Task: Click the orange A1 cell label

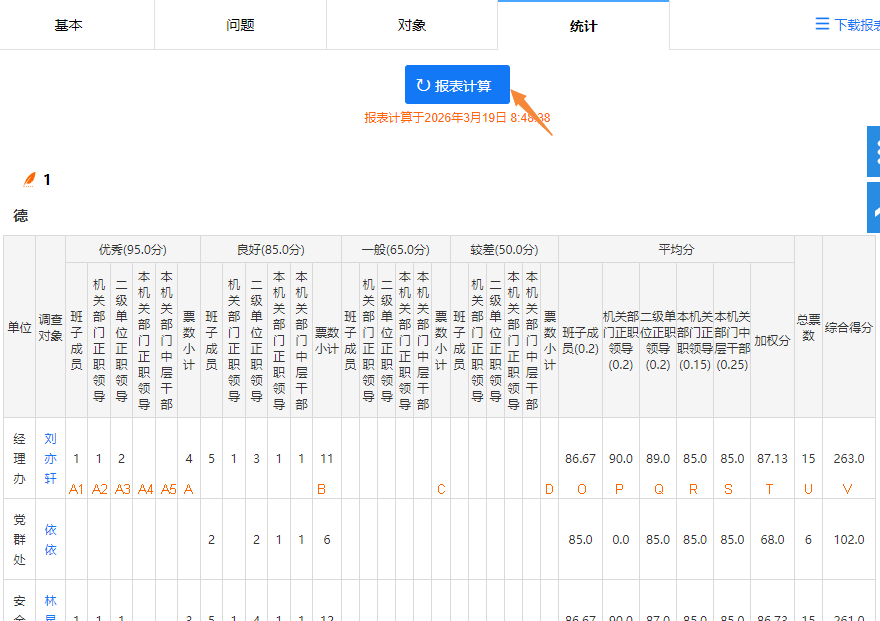Action: pyautogui.click(x=76, y=490)
